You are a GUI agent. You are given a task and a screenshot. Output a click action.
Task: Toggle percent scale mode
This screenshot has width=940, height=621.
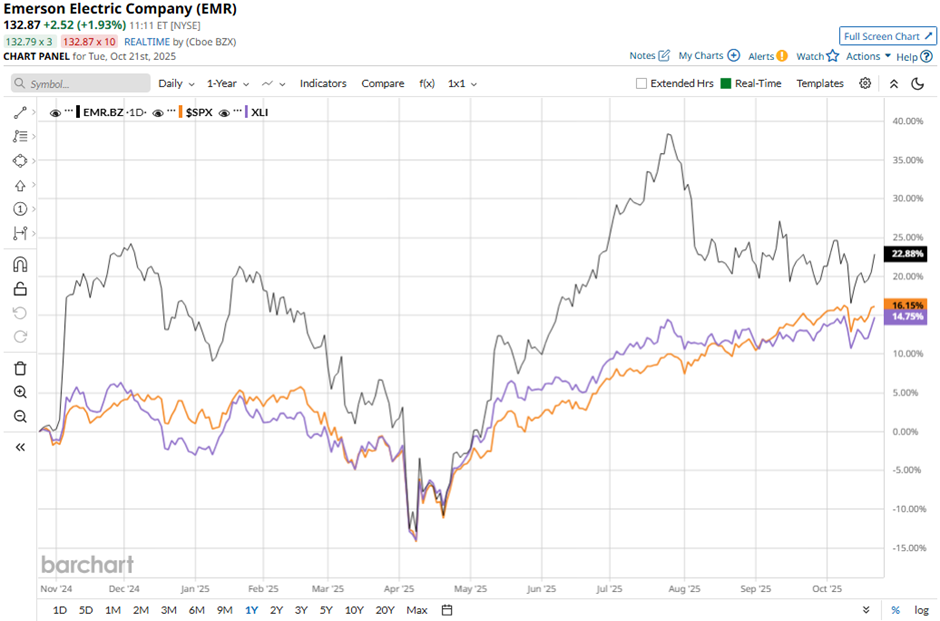[x=895, y=610]
